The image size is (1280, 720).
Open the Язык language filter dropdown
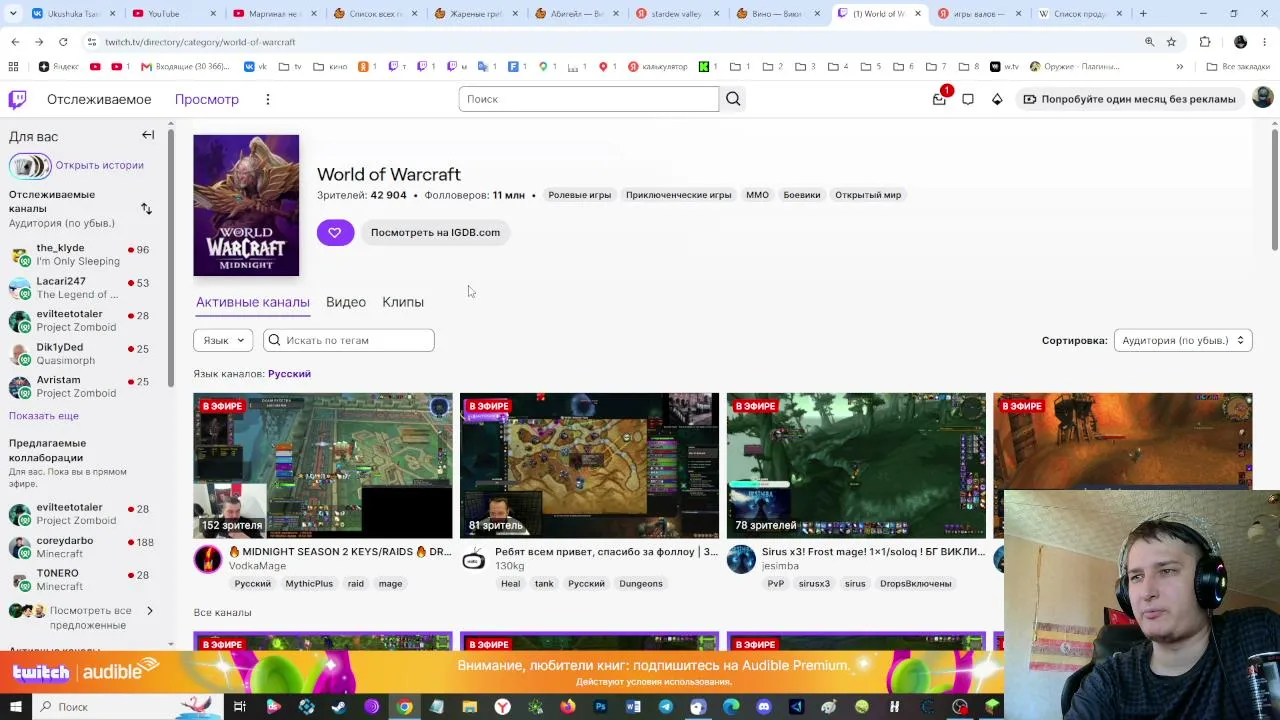coord(223,340)
